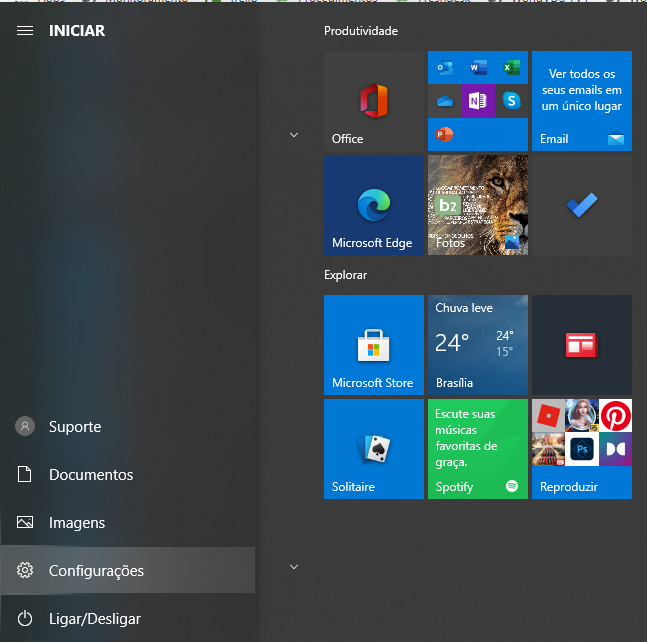Open Pinterest in the Reproduzir folder
Image resolution: width=647 pixels, height=642 pixels.
tap(615, 415)
